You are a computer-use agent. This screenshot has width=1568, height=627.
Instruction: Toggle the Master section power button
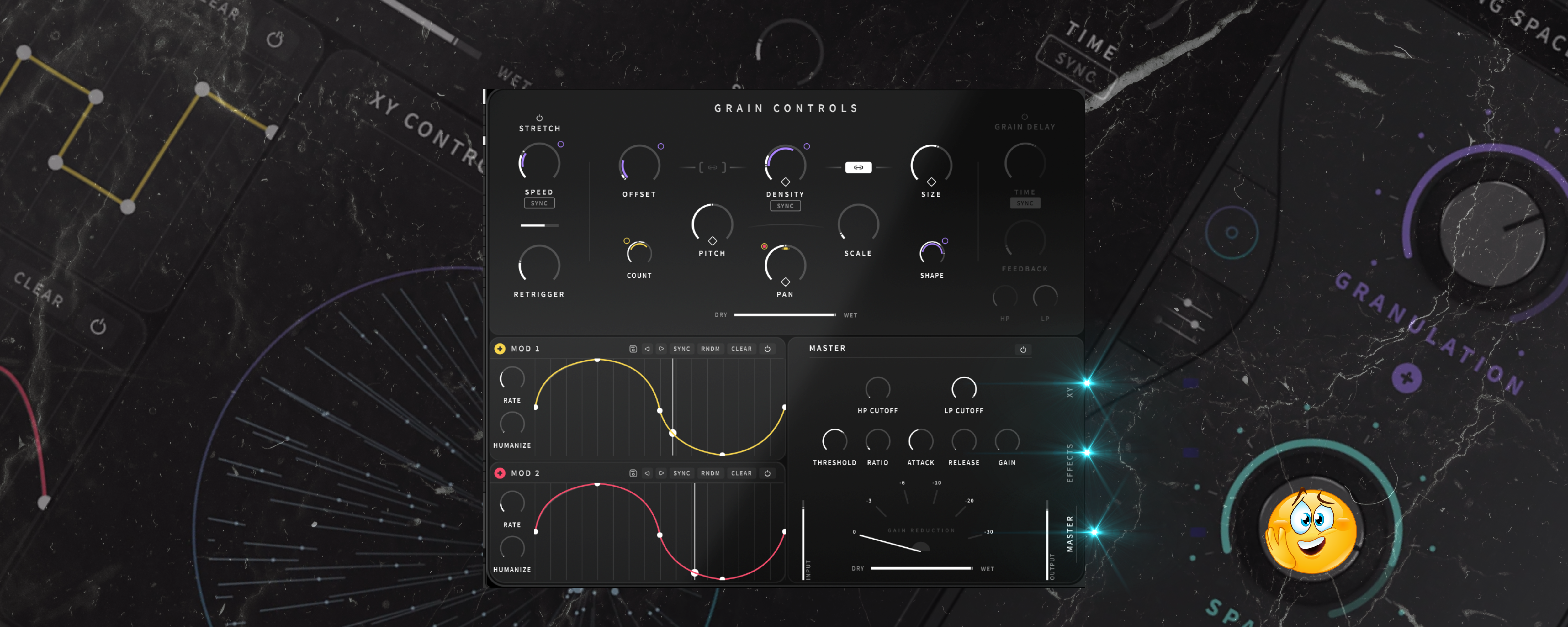click(x=1023, y=350)
